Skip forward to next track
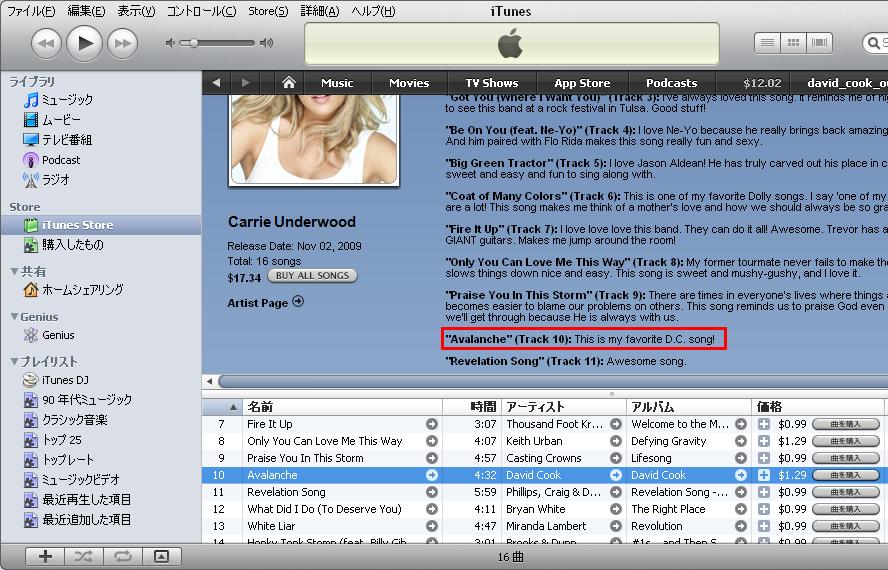 [123, 44]
